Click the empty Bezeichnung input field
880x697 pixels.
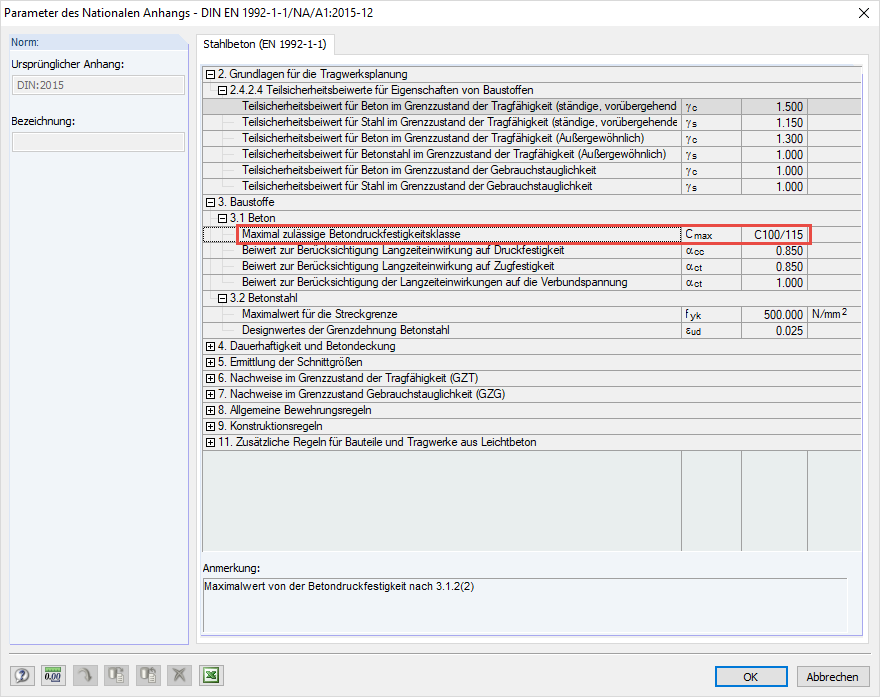98,142
